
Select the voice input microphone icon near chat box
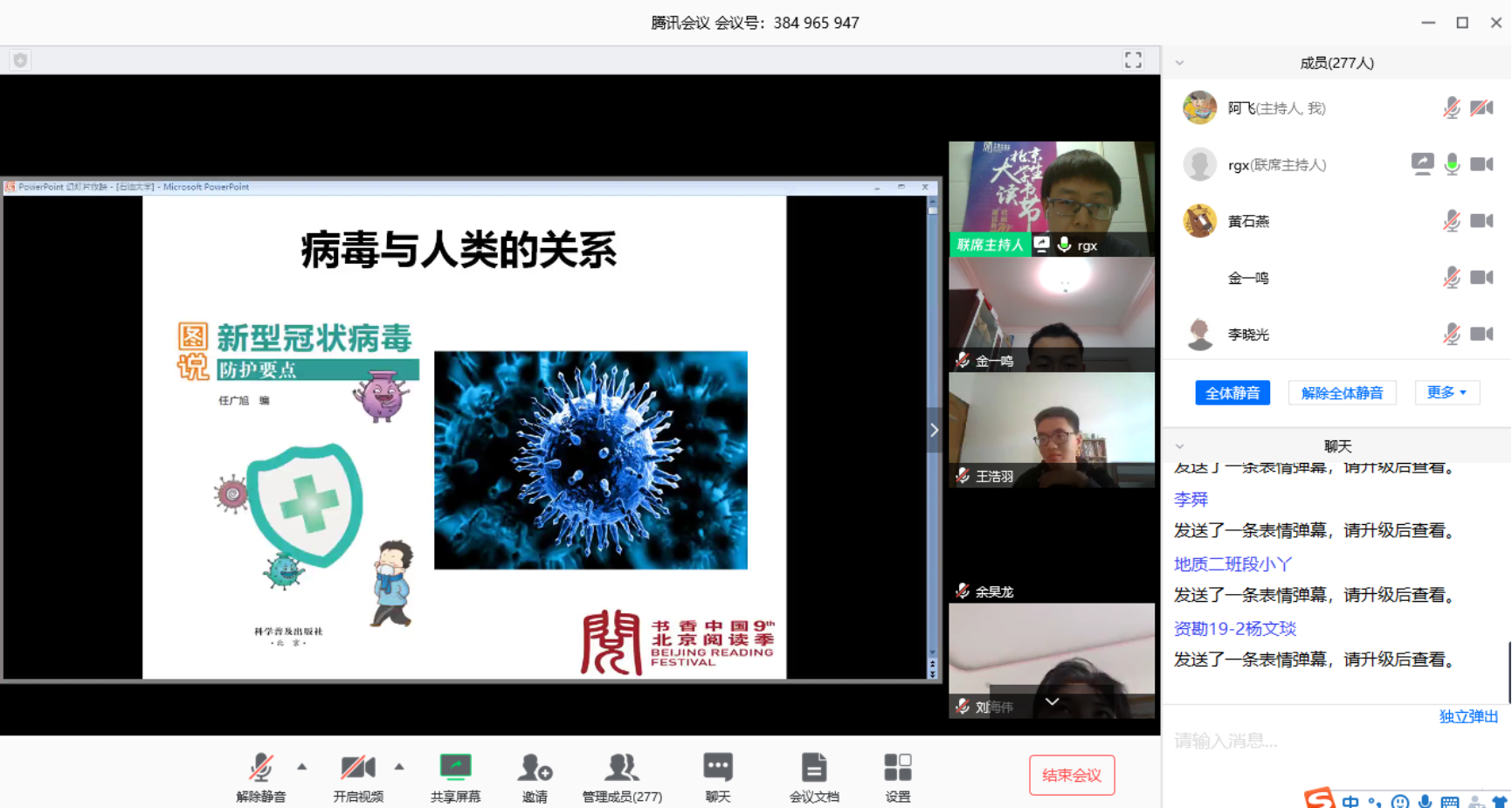[x=1425, y=799]
